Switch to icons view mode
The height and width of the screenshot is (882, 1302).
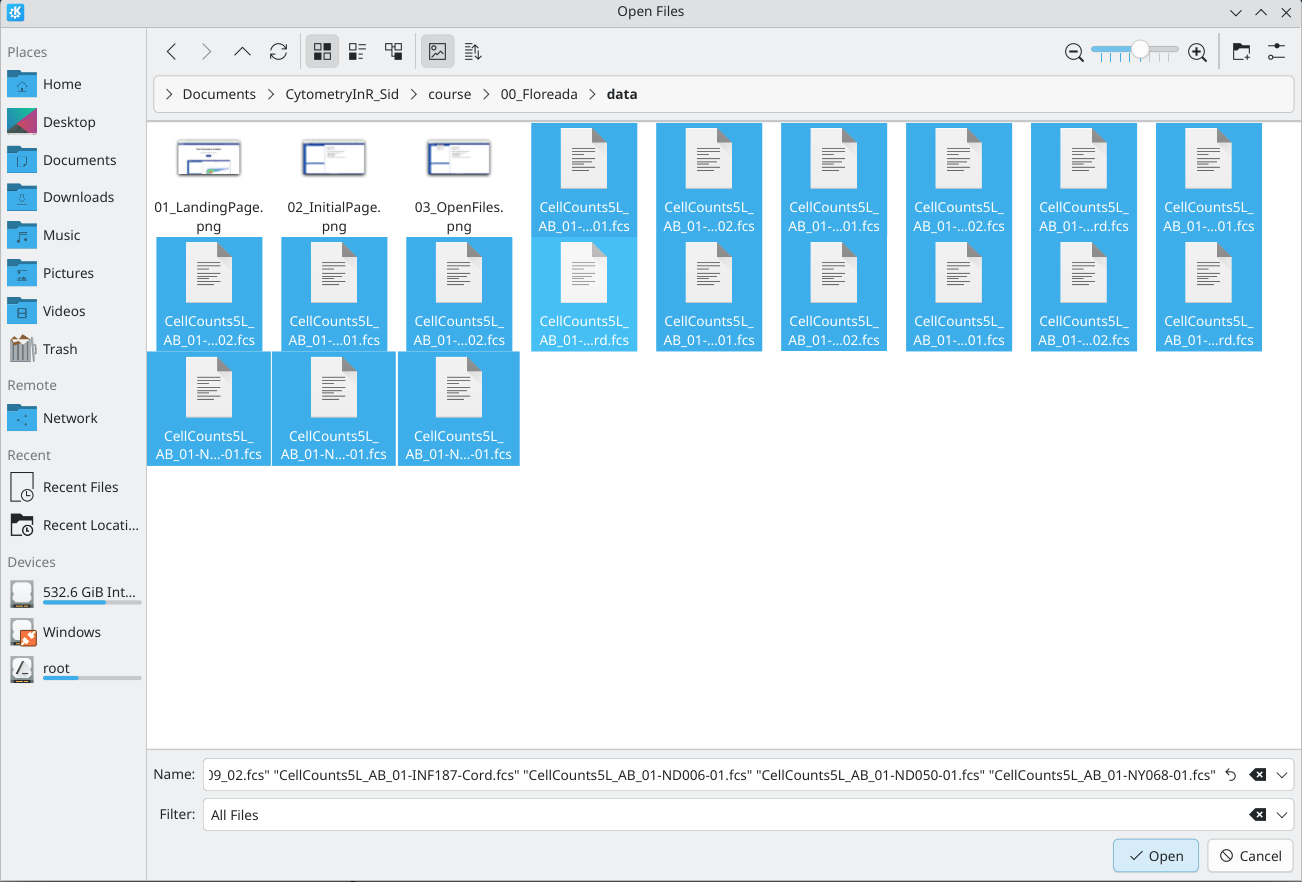(x=322, y=52)
